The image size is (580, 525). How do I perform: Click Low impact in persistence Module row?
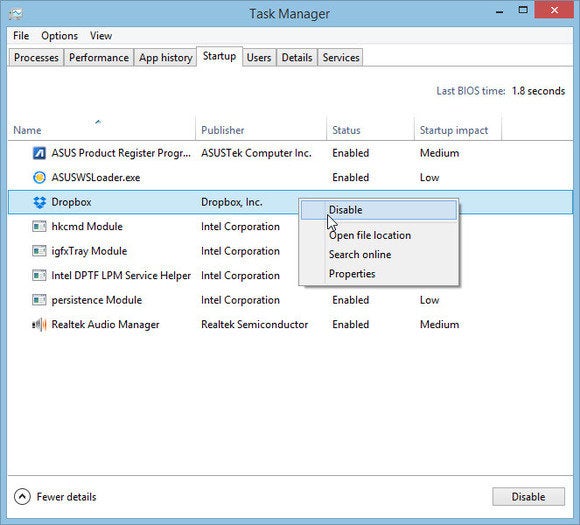click(429, 300)
